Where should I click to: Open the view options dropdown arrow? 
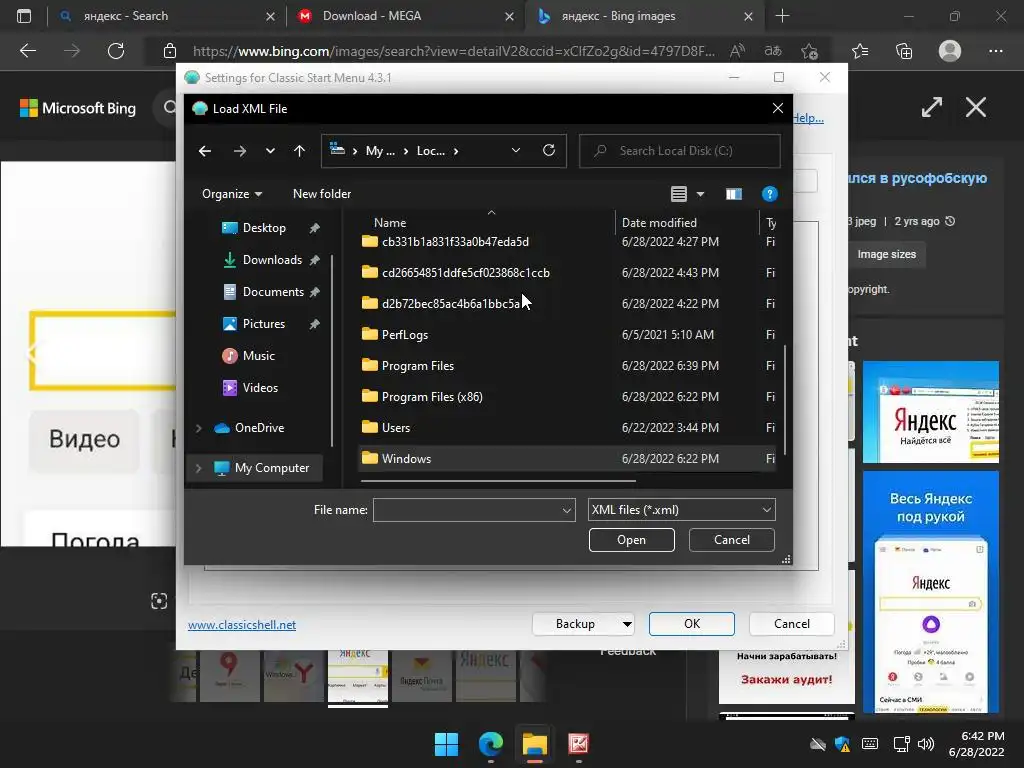700,194
